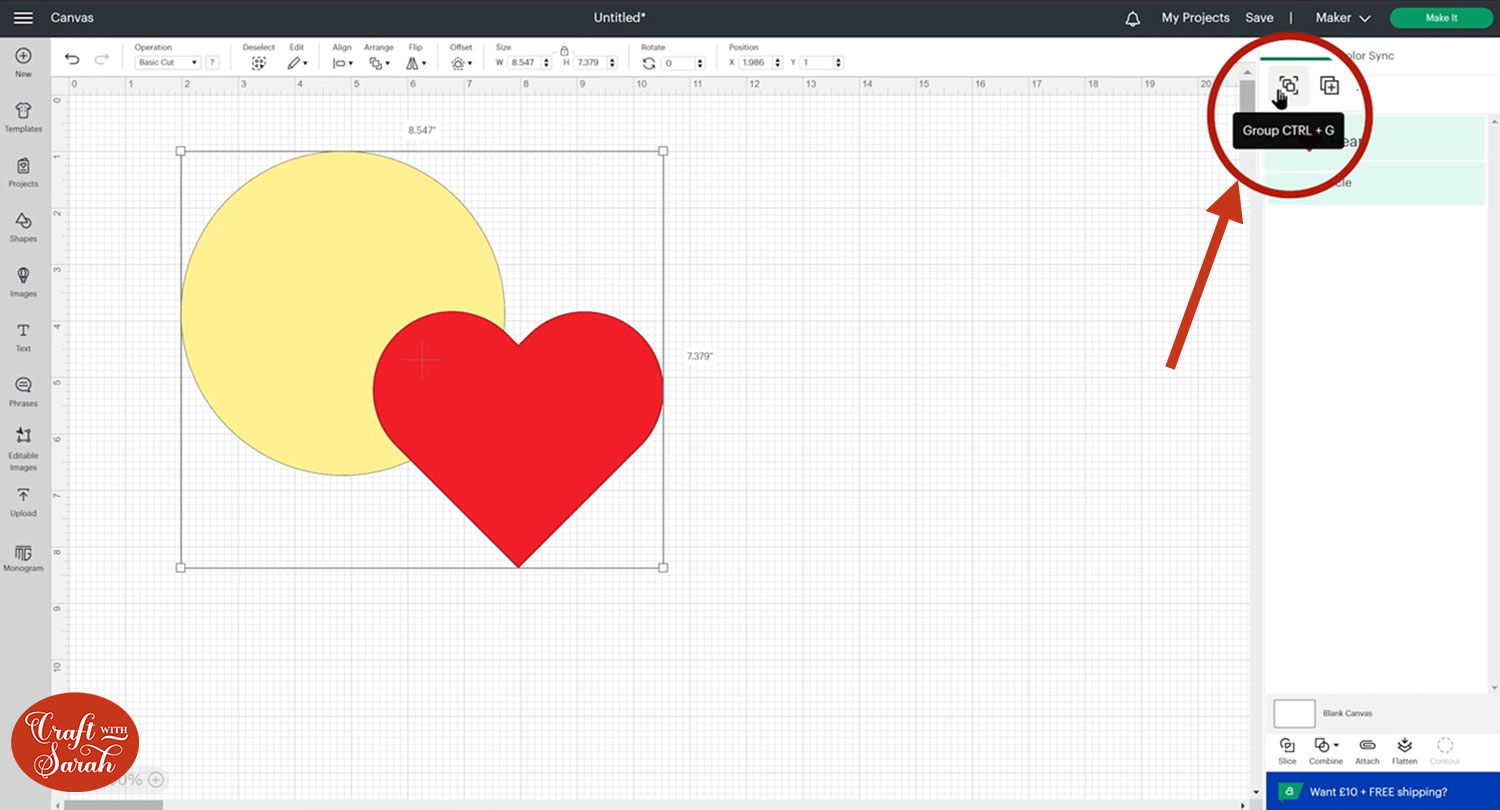The width and height of the screenshot is (1500, 810).
Task: Toggle the size aspect ratio lock
Action: [x=564, y=50]
